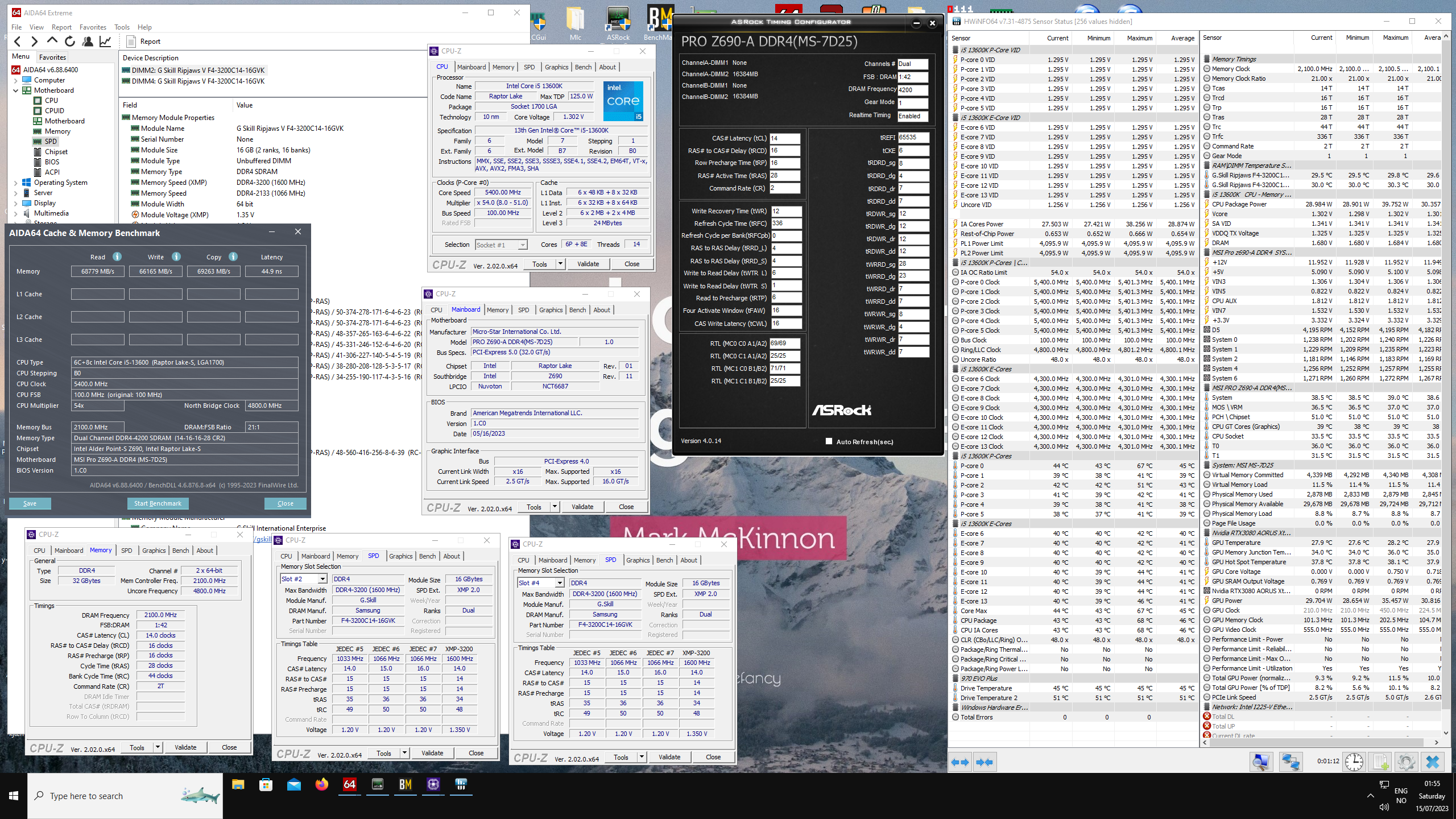Click CAS# Latency (tCL) field in ASRock configurator

[x=784, y=138]
